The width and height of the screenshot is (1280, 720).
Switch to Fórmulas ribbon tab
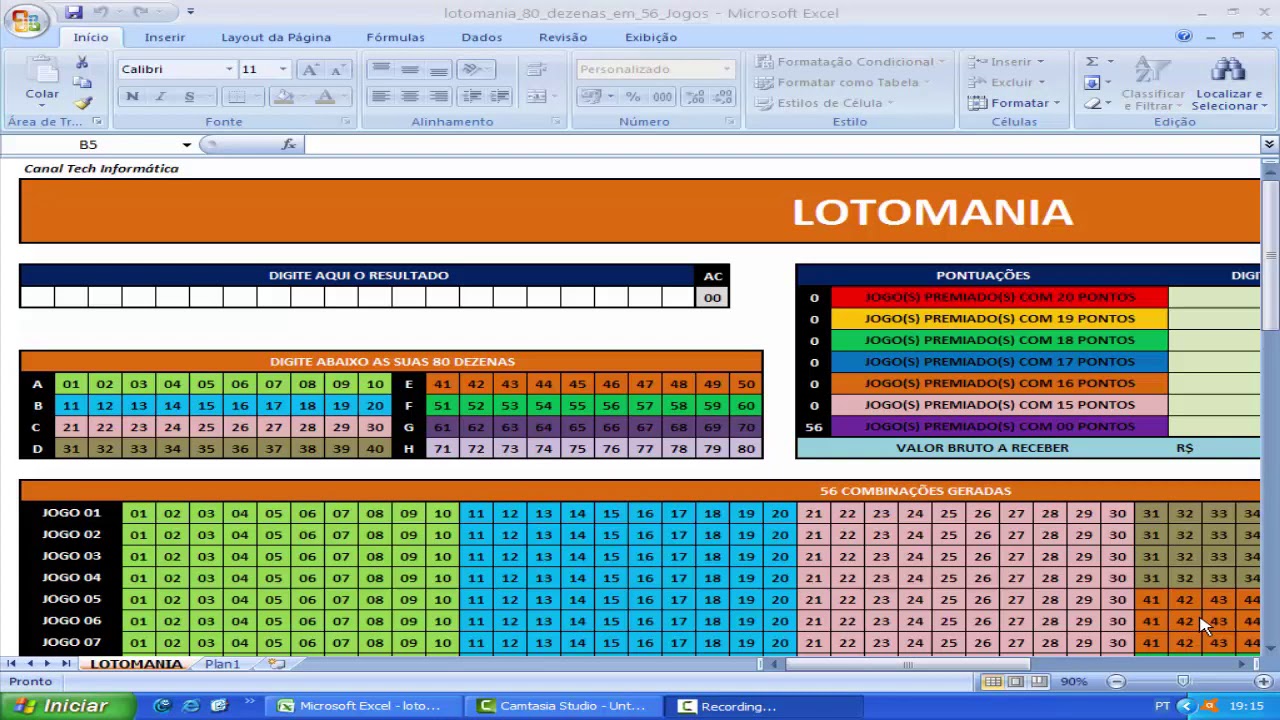pyautogui.click(x=395, y=37)
